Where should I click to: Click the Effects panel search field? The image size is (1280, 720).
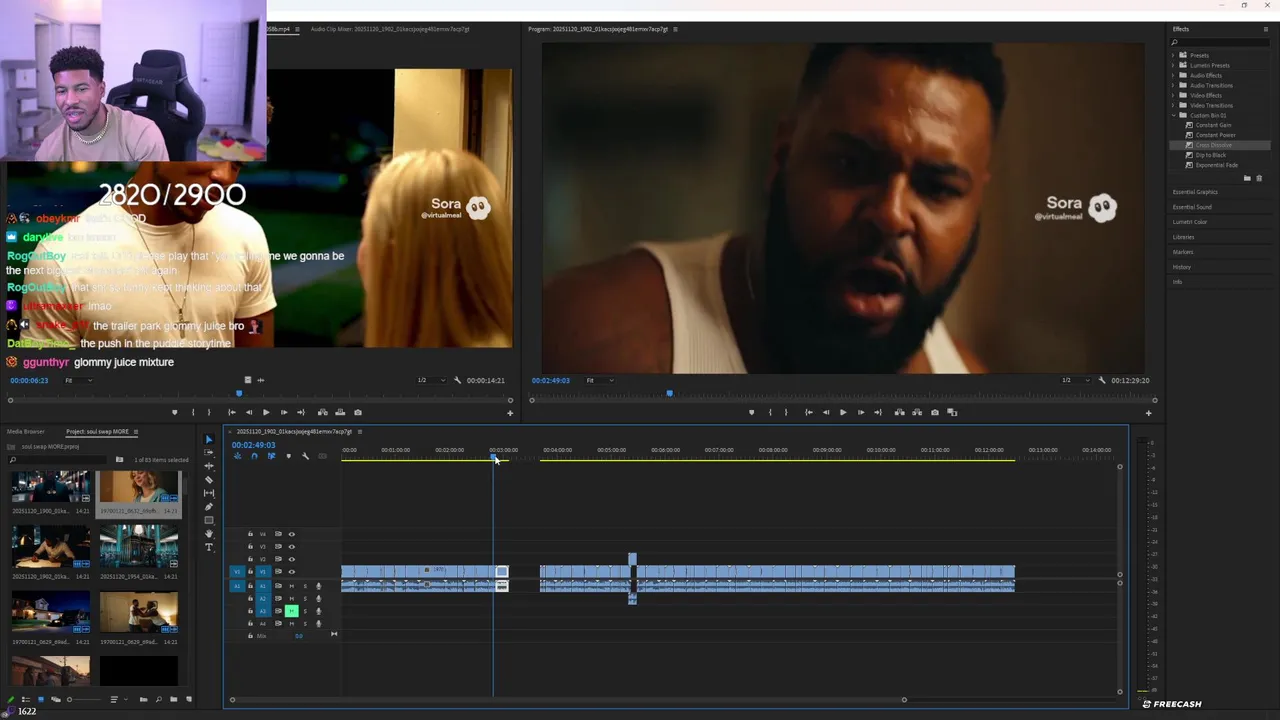(1220, 42)
